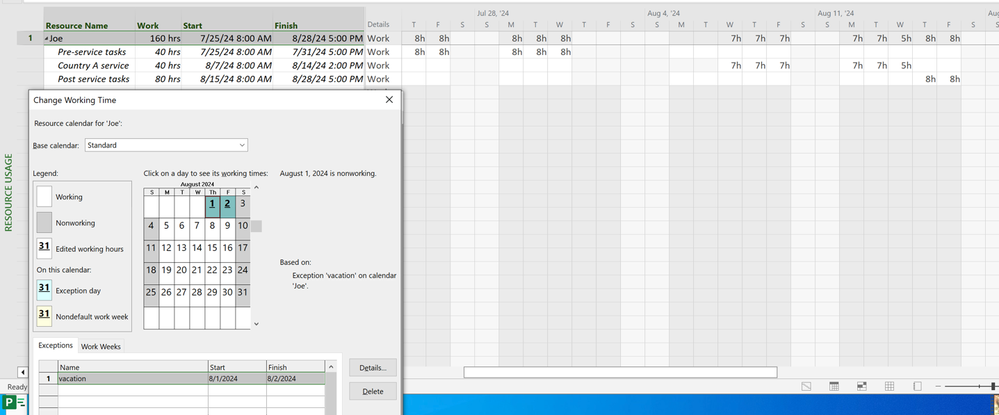This screenshot has height=415, width=999.
Task: Open Details for the vacation exception
Action: point(373,368)
